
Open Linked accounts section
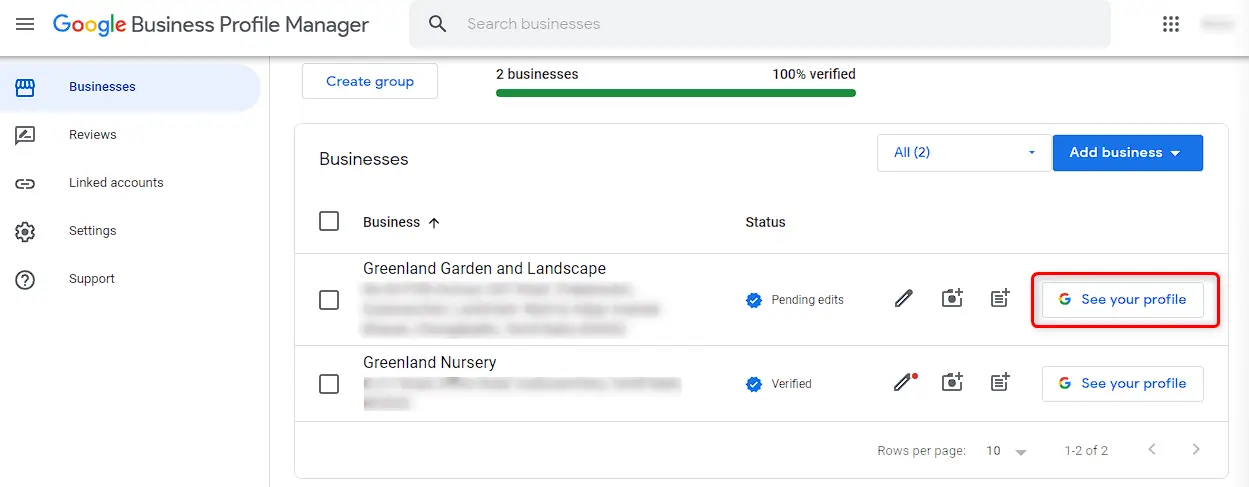tap(130, 183)
